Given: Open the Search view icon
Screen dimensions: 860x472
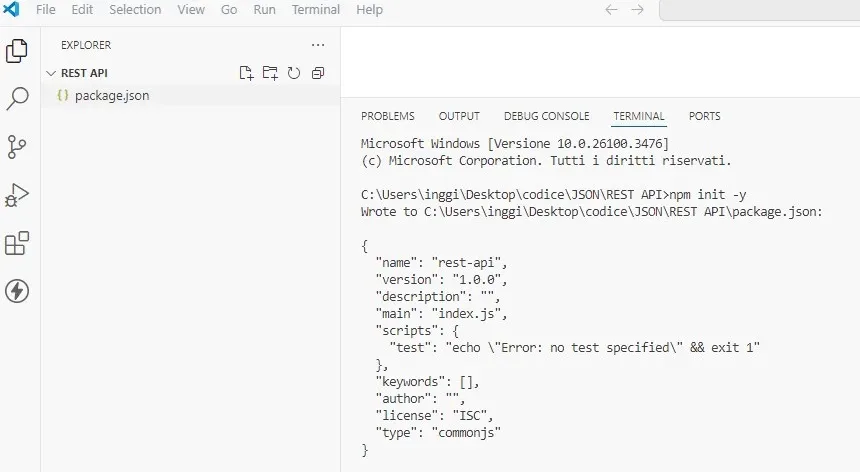Looking at the screenshot, I should (x=17, y=99).
